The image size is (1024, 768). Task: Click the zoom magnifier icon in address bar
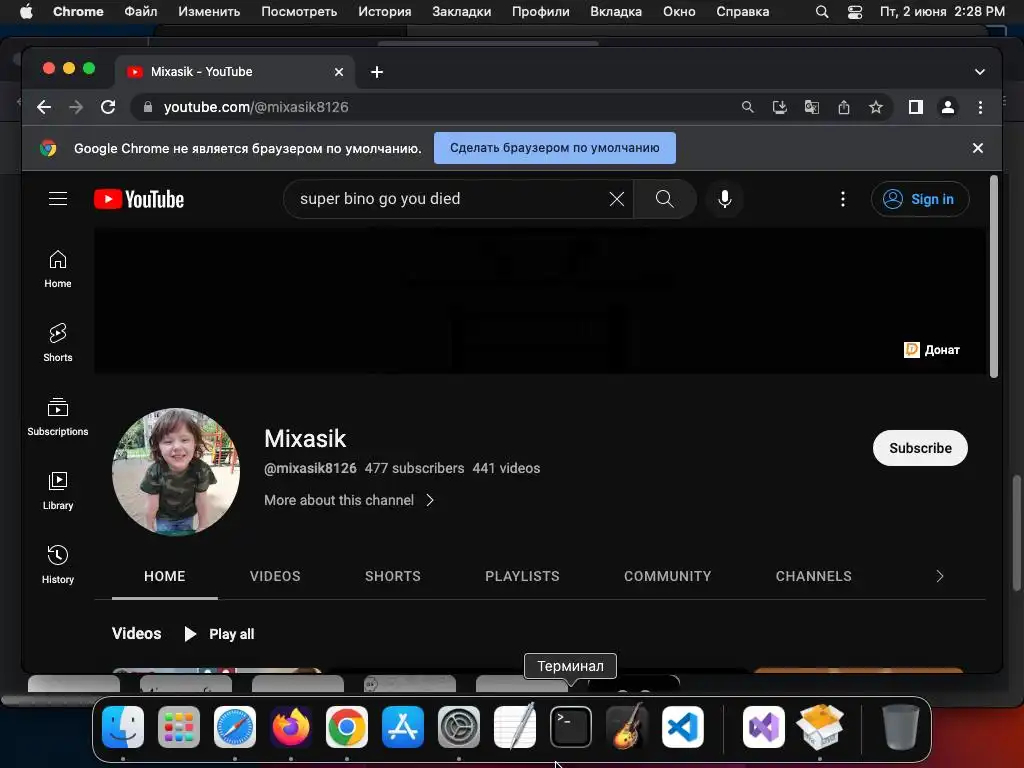[748, 107]
